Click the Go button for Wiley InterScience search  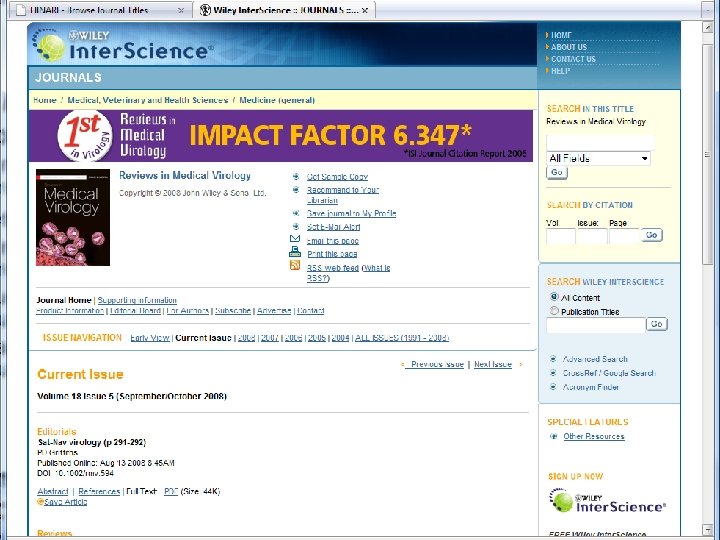tap(657, 324)
